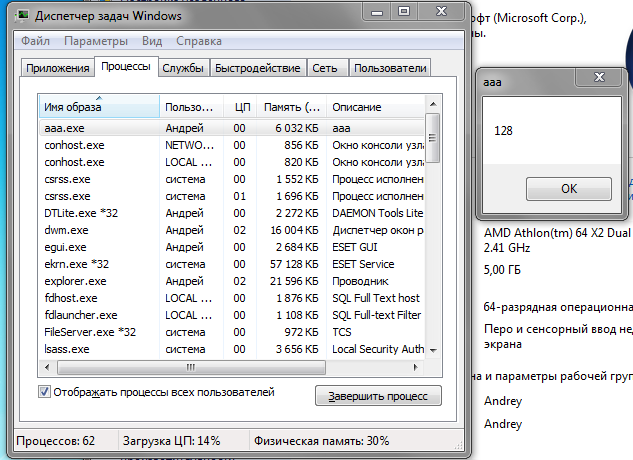The height and width of the screenshot is (460, 633).
Task: Click the process list scroll-up arrow
Action: [x=433, y=104]
